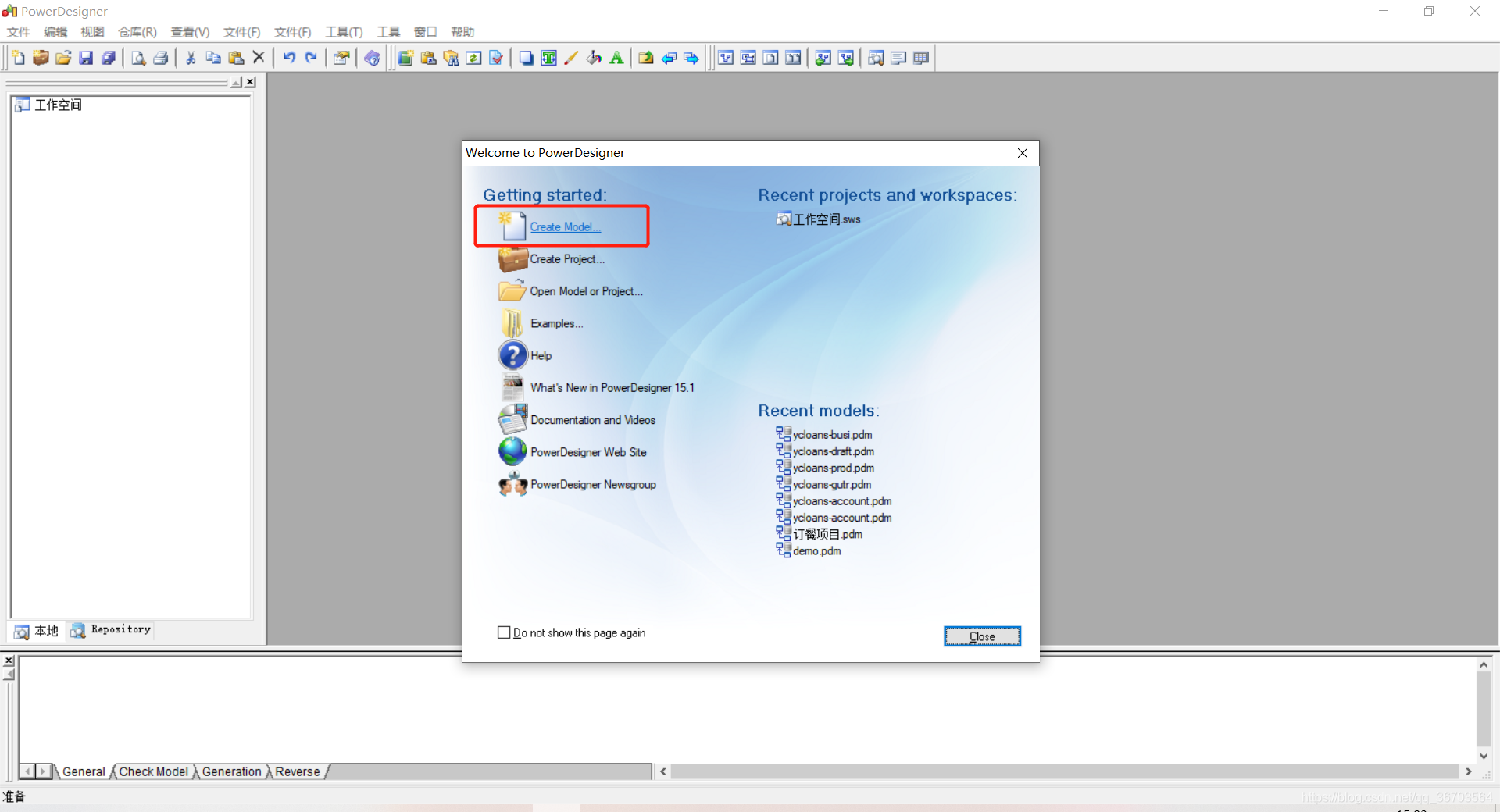
Task: Click the Create Project briefcase icon in dialog
Action: tap(513, 258)
